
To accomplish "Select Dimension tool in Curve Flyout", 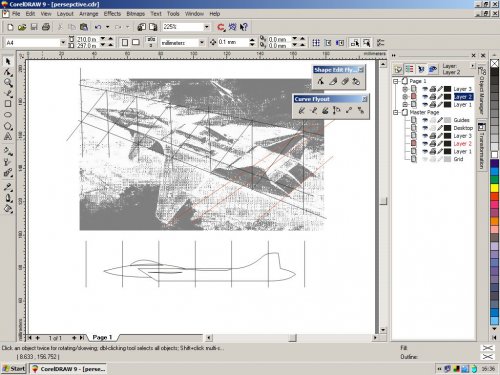I will coord(337,110).
